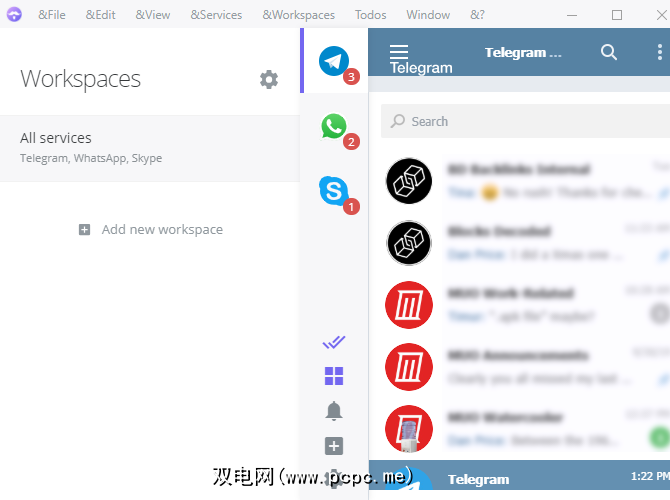
Task: Open the &? help menu
Action: pyautogui.click(x=477, y=15)
